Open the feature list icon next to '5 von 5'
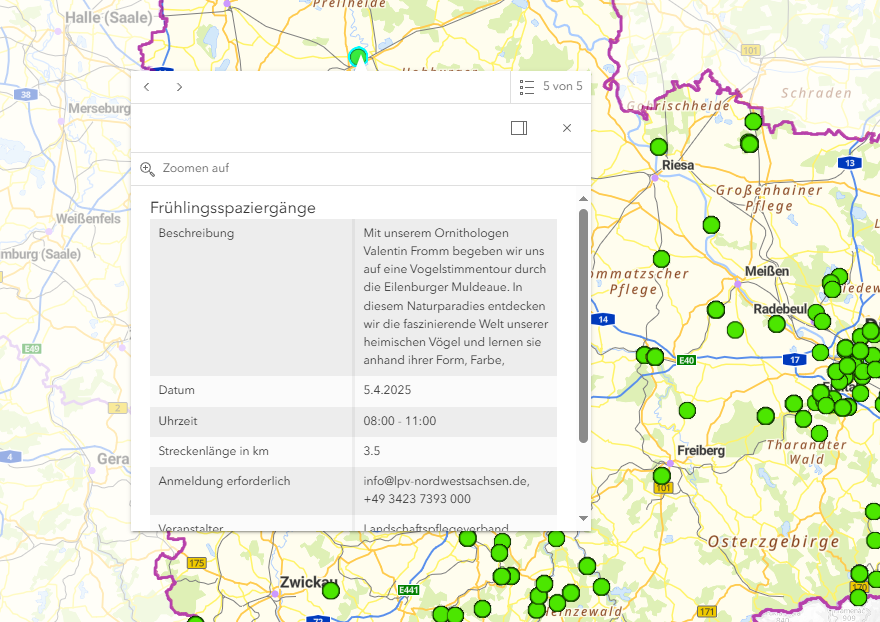The height and width of the screenshot is (622, 880). tap(527, 87)
